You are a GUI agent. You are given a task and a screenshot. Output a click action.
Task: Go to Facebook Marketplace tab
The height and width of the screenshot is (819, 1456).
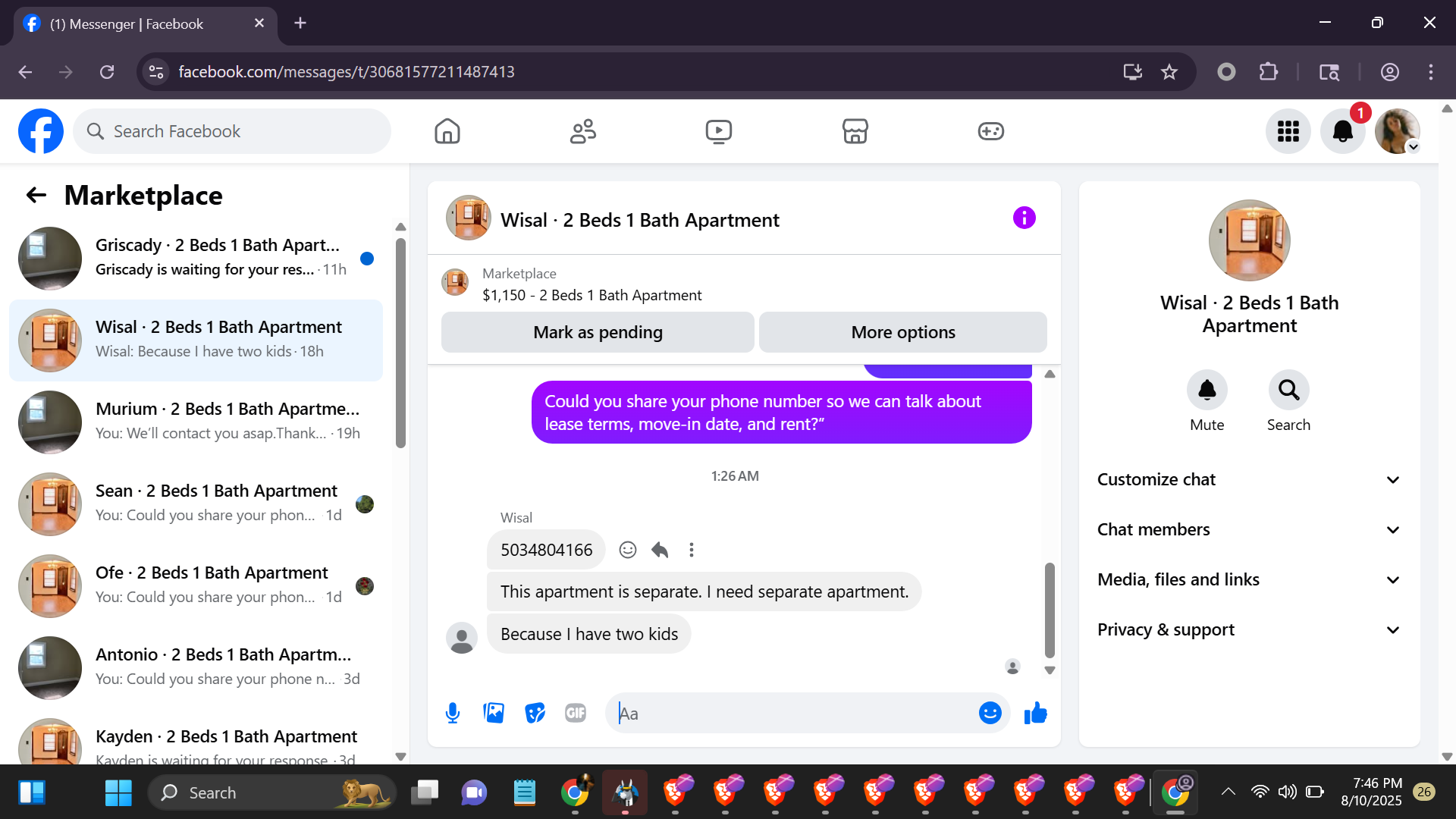click(855, 131)
